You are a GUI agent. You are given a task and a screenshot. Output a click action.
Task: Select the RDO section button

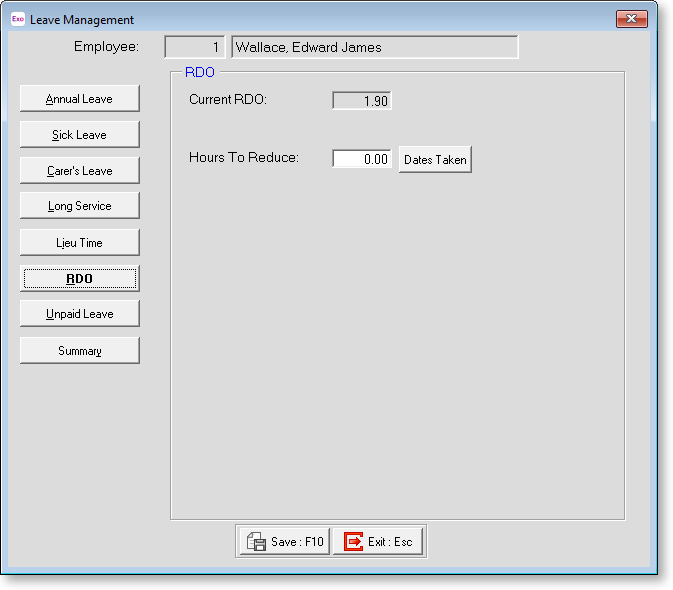(x=79, y=278)
